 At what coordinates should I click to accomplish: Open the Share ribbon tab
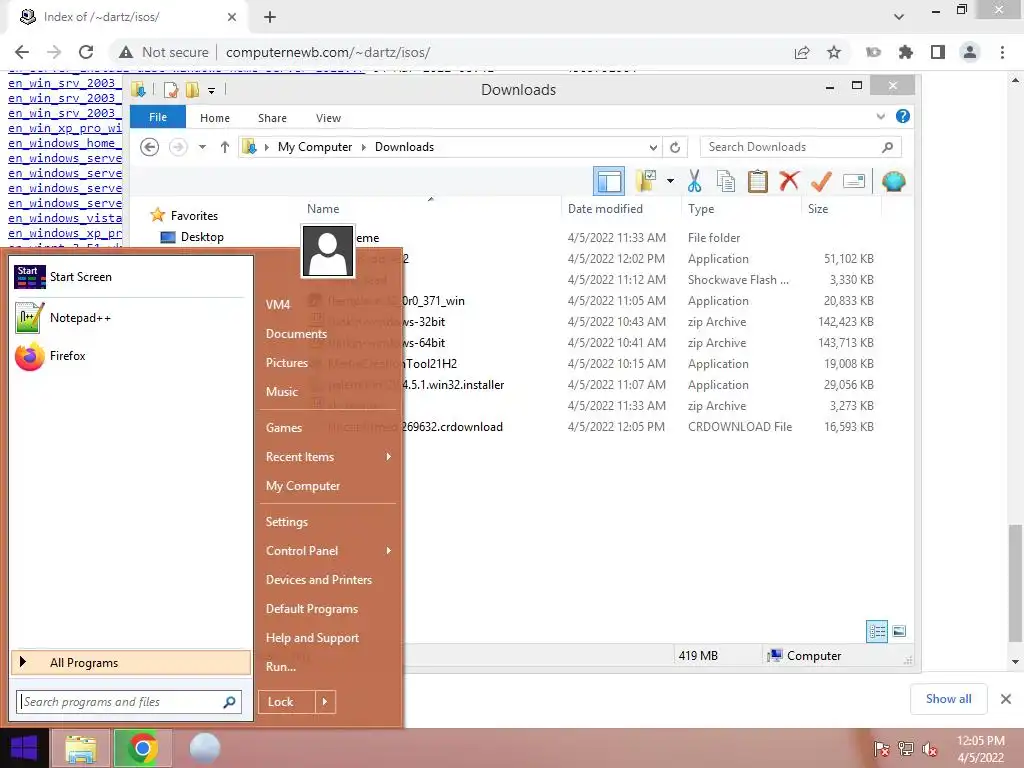point(272,118)
